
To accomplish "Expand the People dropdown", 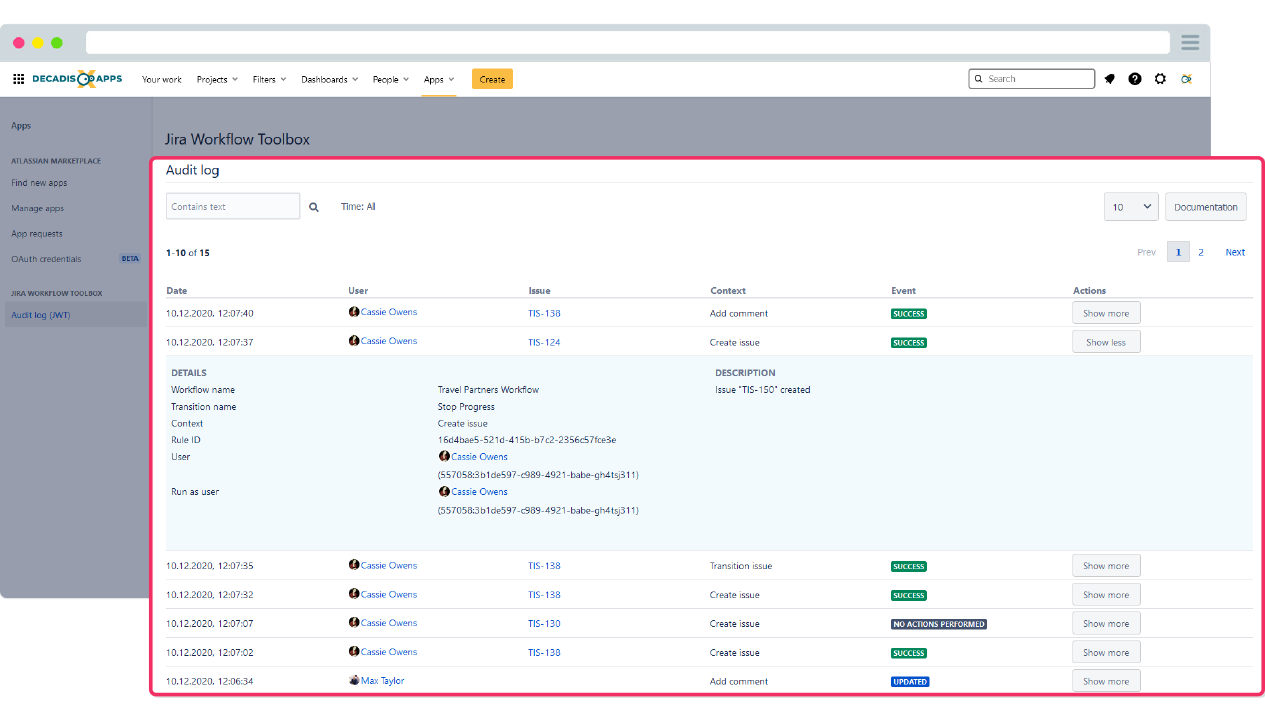I will coord(391,79).
